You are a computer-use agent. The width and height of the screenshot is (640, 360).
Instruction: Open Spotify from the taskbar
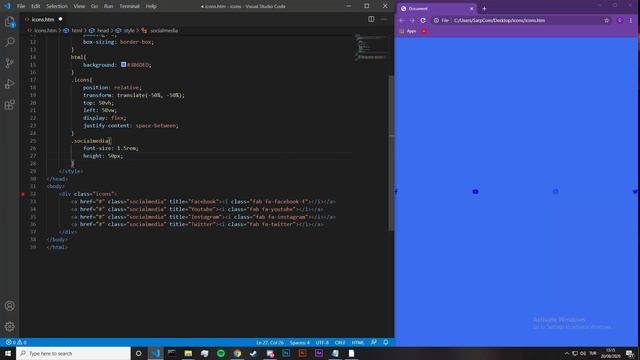coord(221,353)
